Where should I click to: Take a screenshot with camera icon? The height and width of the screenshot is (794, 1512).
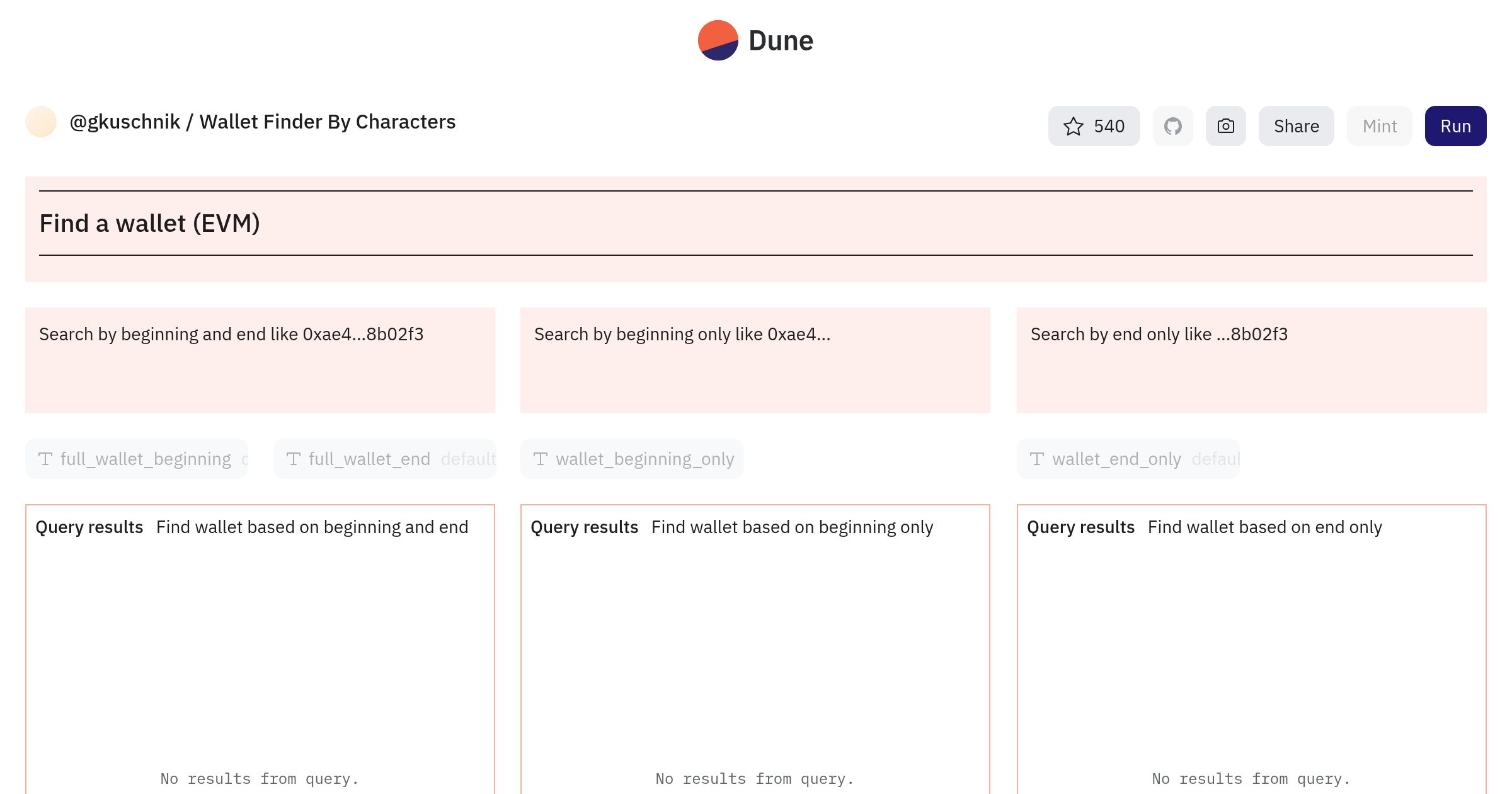1225,126
